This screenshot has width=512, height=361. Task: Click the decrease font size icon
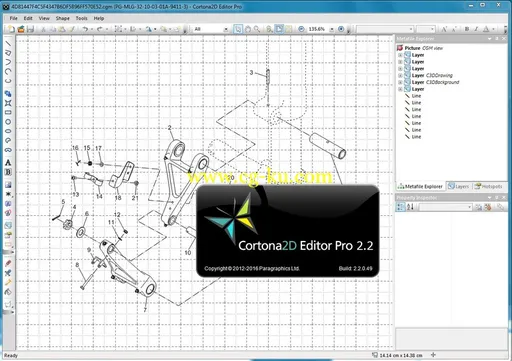453,29
